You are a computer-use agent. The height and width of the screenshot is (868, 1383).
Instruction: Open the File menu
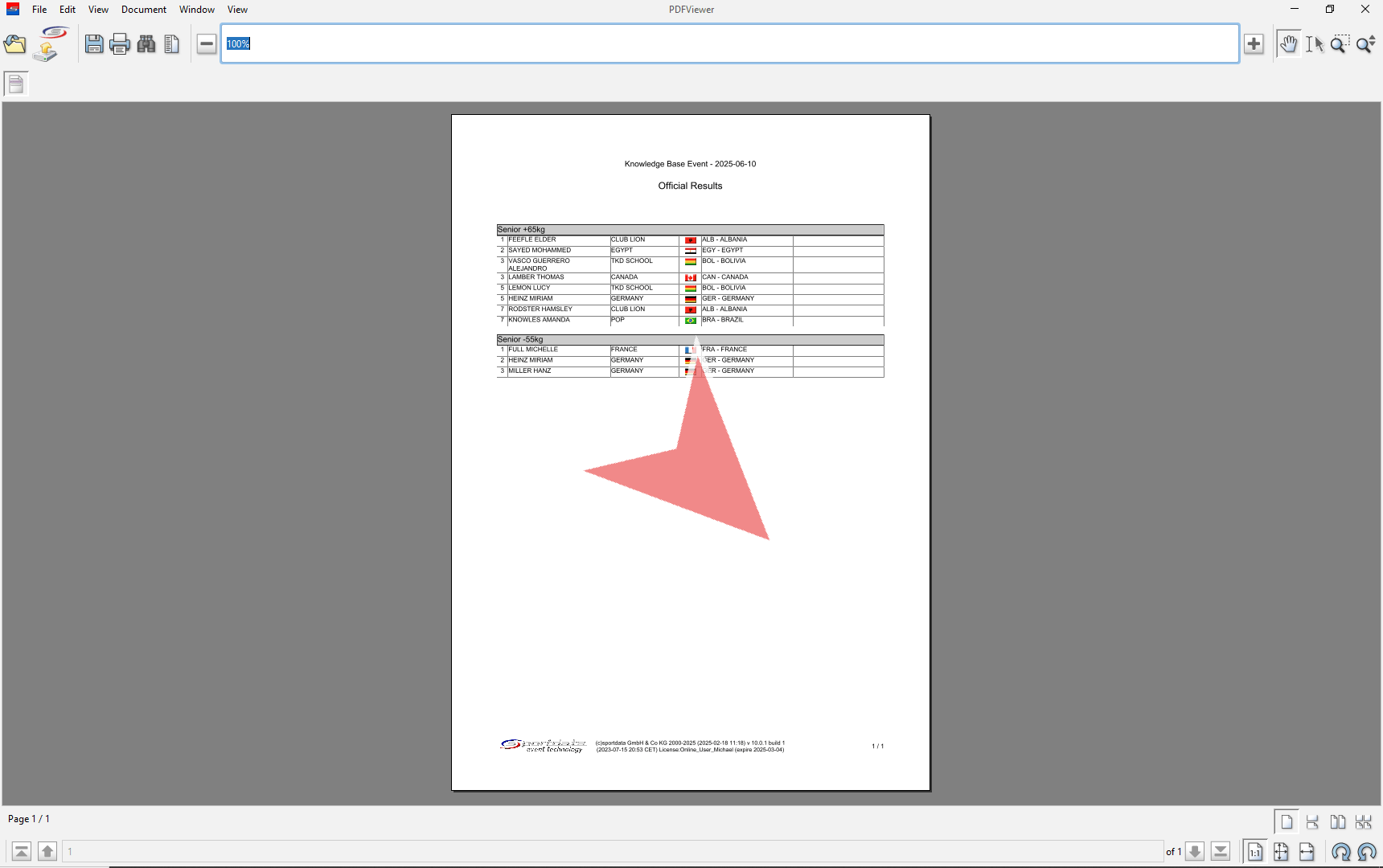[x=39, y=10]
